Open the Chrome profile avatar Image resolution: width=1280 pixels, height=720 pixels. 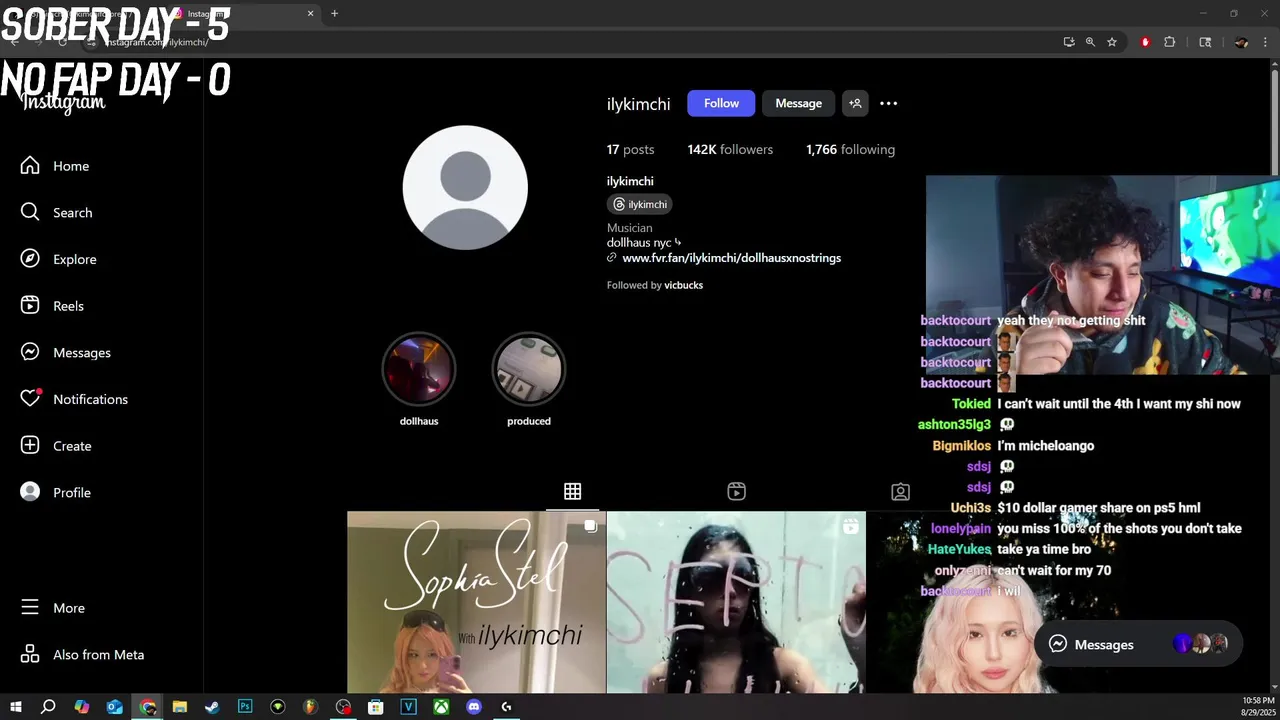(1241, 42)
